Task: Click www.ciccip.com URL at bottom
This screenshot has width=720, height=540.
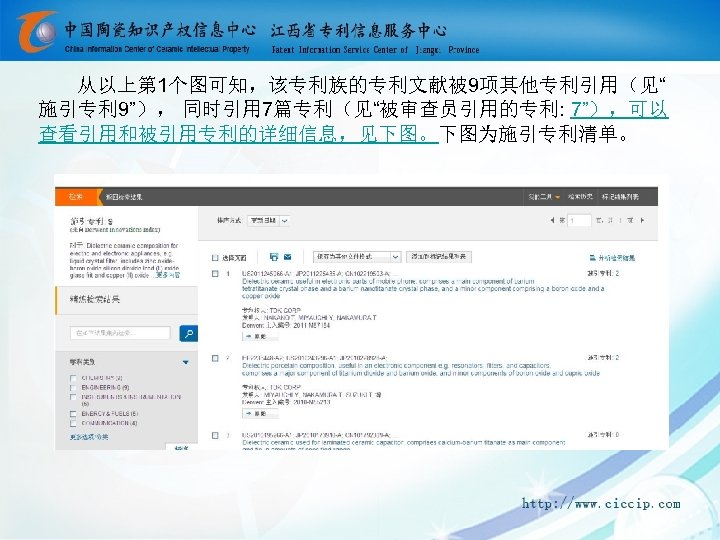Action: coord(601,504)
